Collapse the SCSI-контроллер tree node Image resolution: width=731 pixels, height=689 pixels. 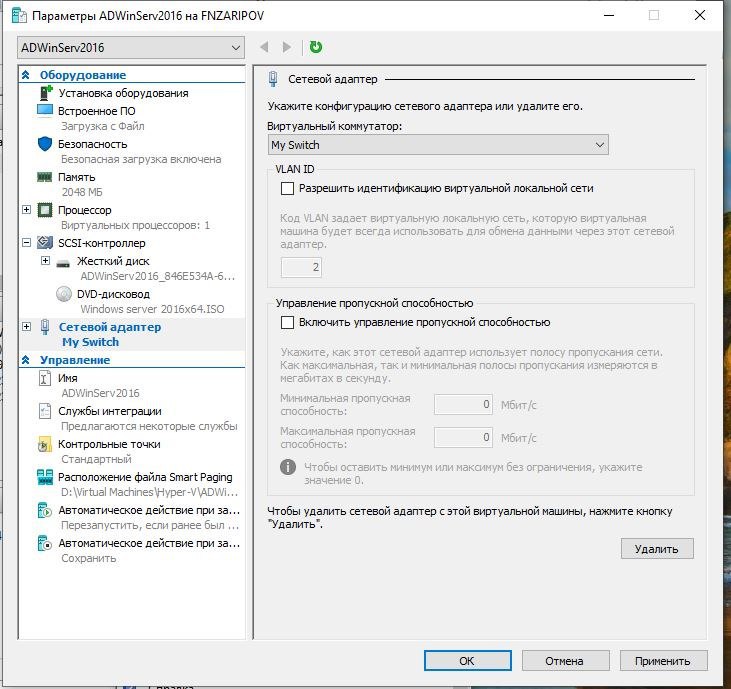pyautogui.click(x=27, y=242)
